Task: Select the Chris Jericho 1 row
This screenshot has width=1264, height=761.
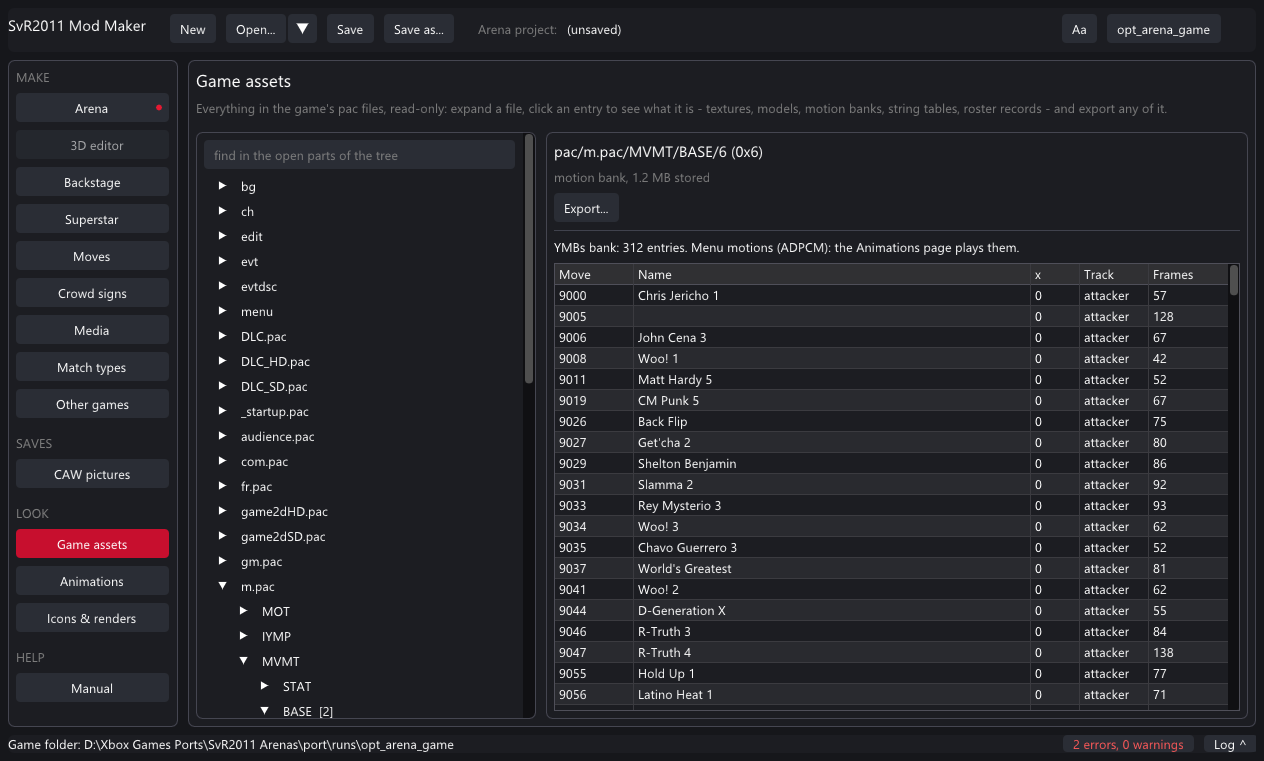Action: [x=891, y=296]
